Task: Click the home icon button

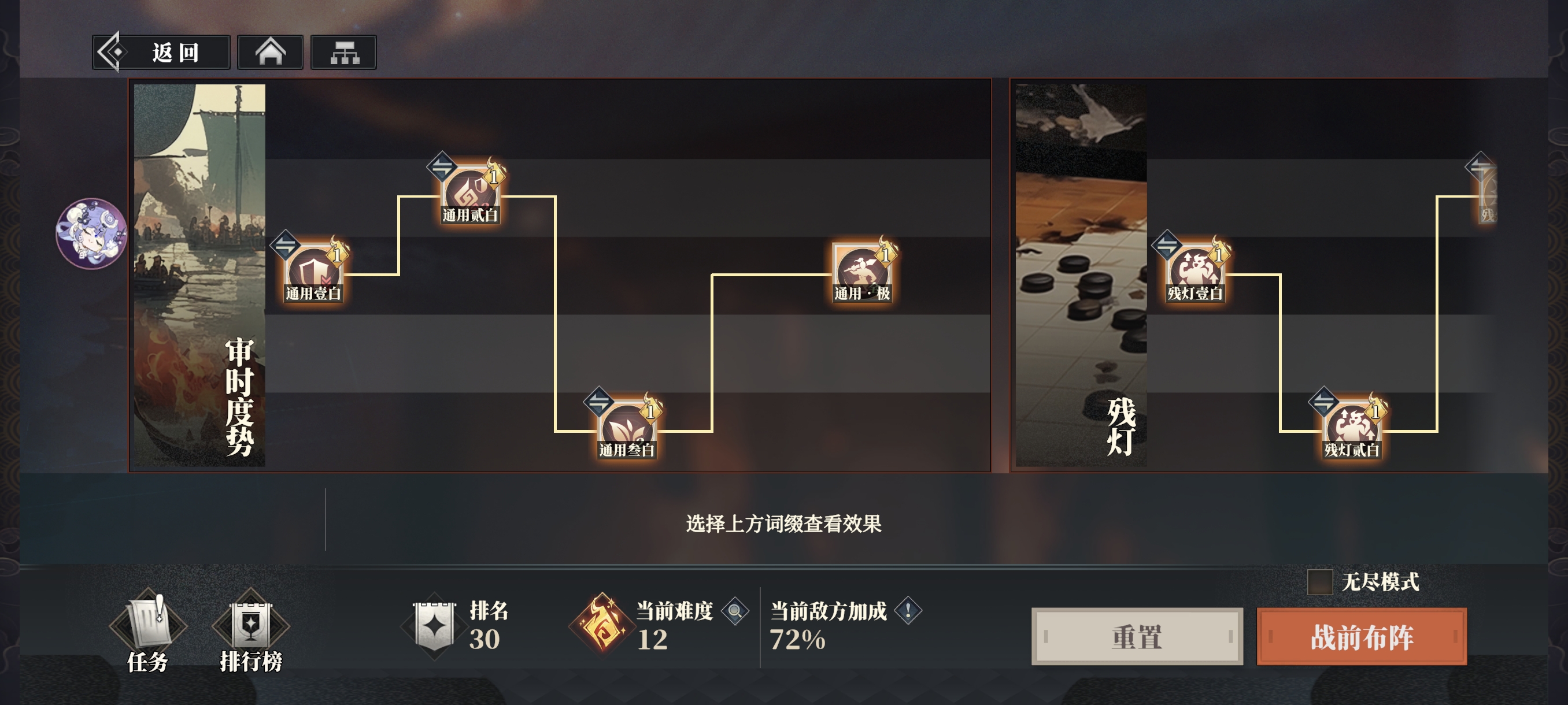Action: tap(270, 53)
